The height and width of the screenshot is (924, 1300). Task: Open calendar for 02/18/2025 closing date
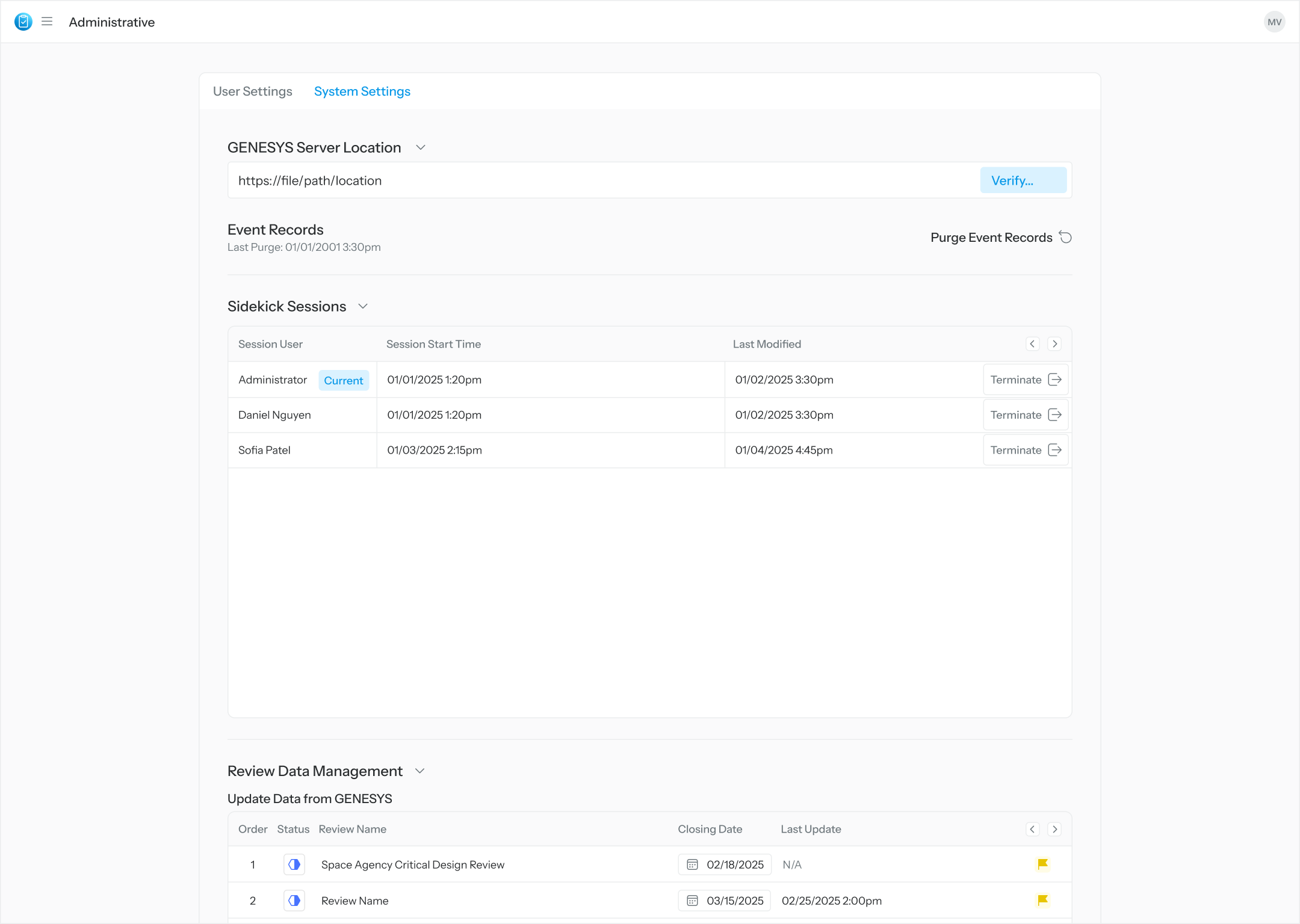[692, 864]
